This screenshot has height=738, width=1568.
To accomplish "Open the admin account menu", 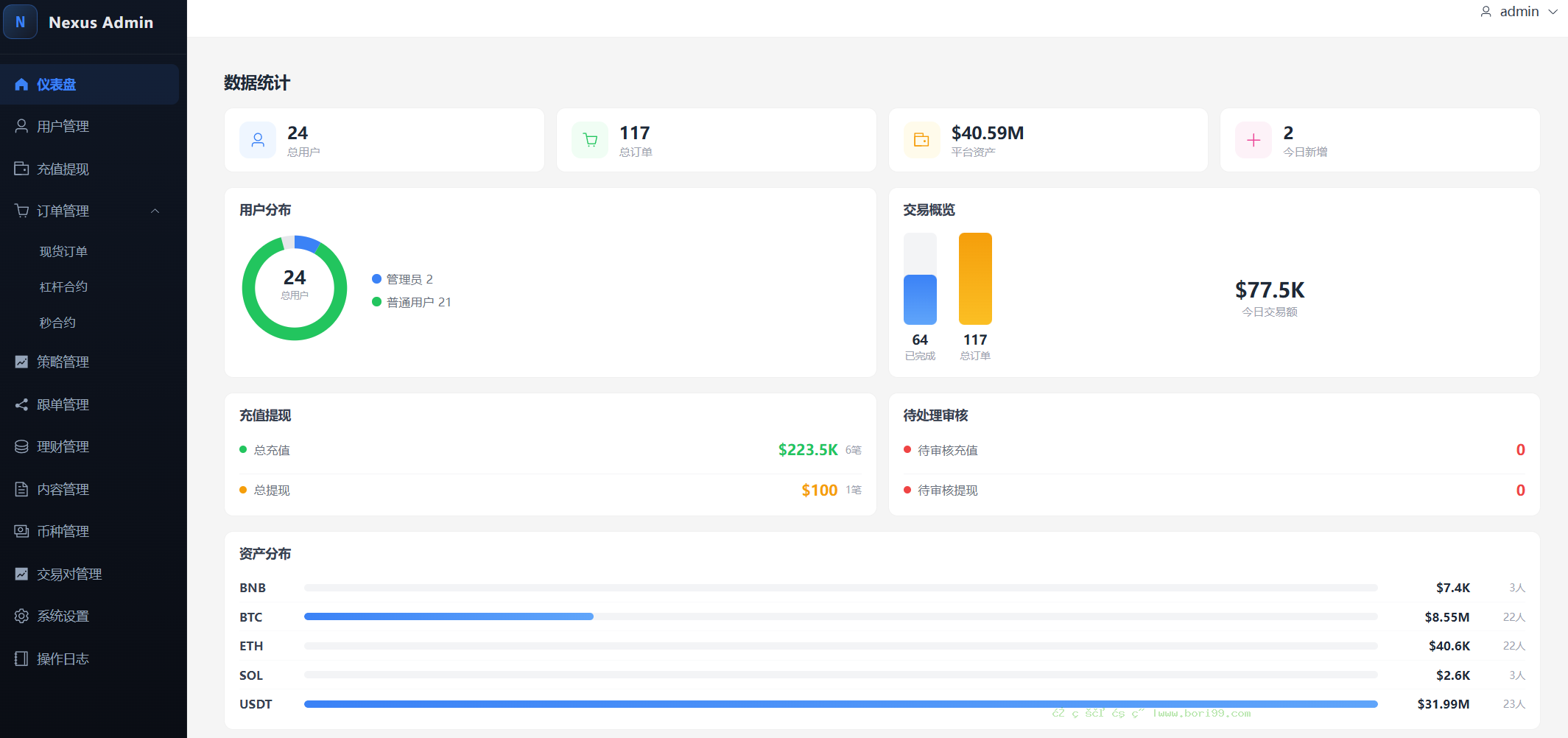I will (1519, 12).
